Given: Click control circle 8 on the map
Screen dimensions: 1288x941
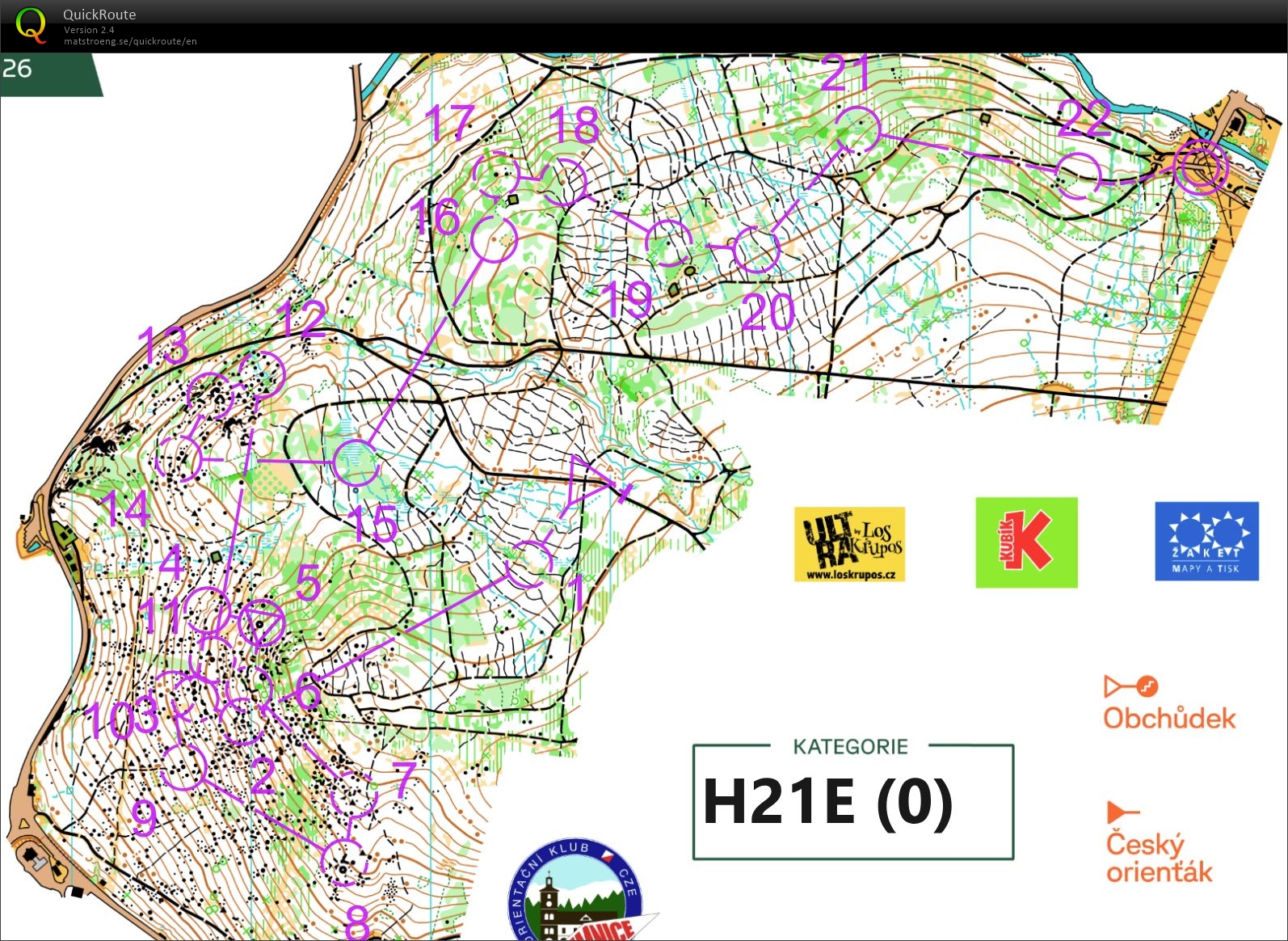Looking at the screenshot, I should tap(344, 862).
